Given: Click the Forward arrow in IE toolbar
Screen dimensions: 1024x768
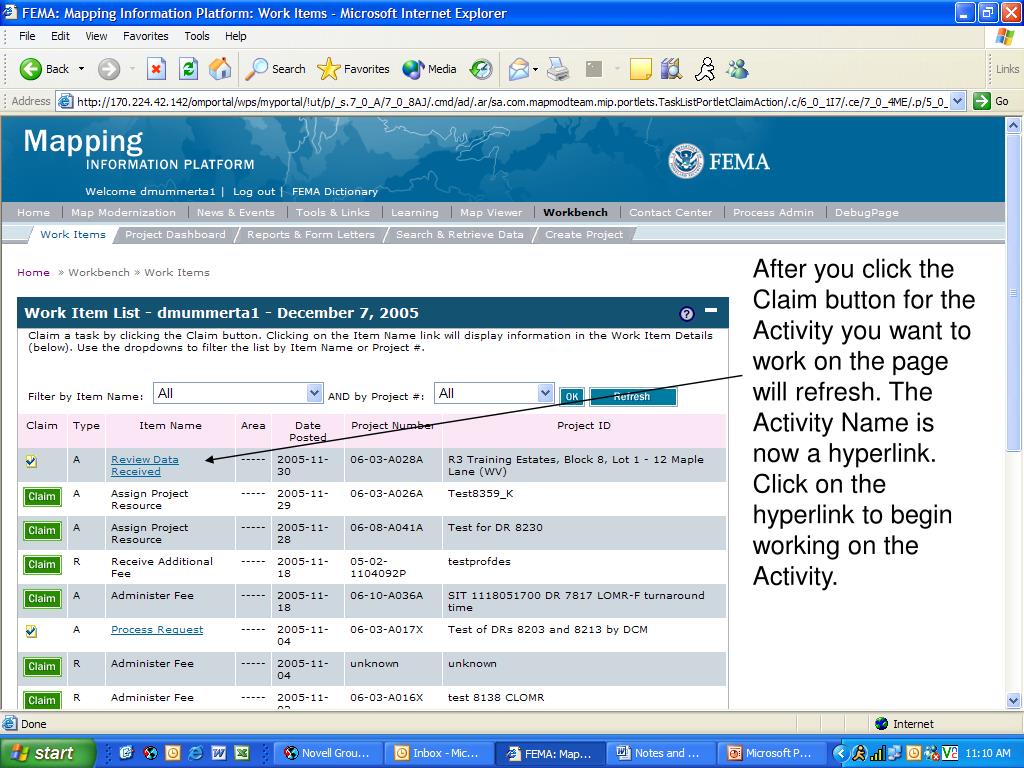Looking at the screenshot, I should tap(109, 69).
